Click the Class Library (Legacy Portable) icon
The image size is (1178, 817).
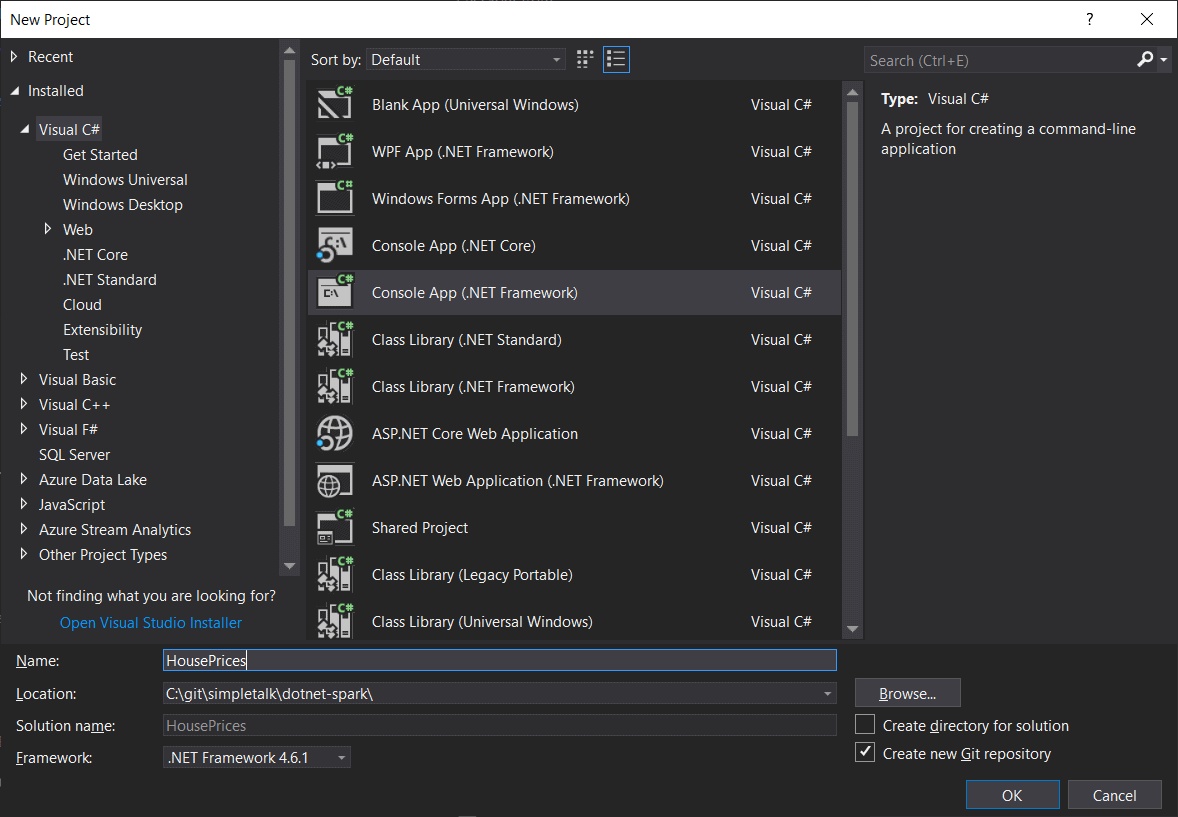pos(334,574)
